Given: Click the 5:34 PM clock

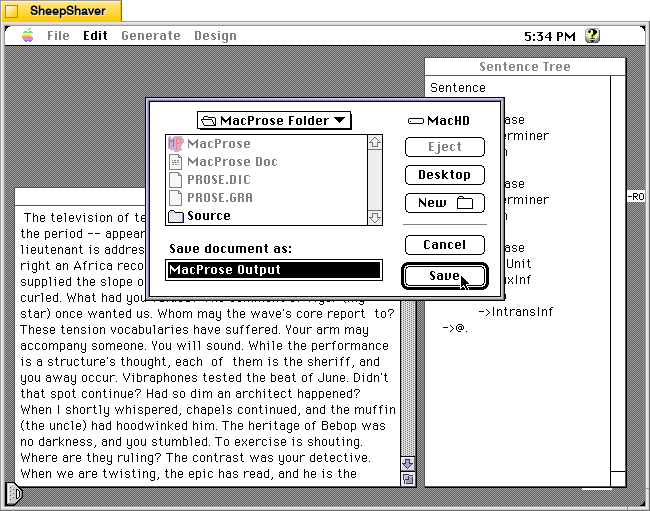Looking at the screenshot, I should coord(550,36).
